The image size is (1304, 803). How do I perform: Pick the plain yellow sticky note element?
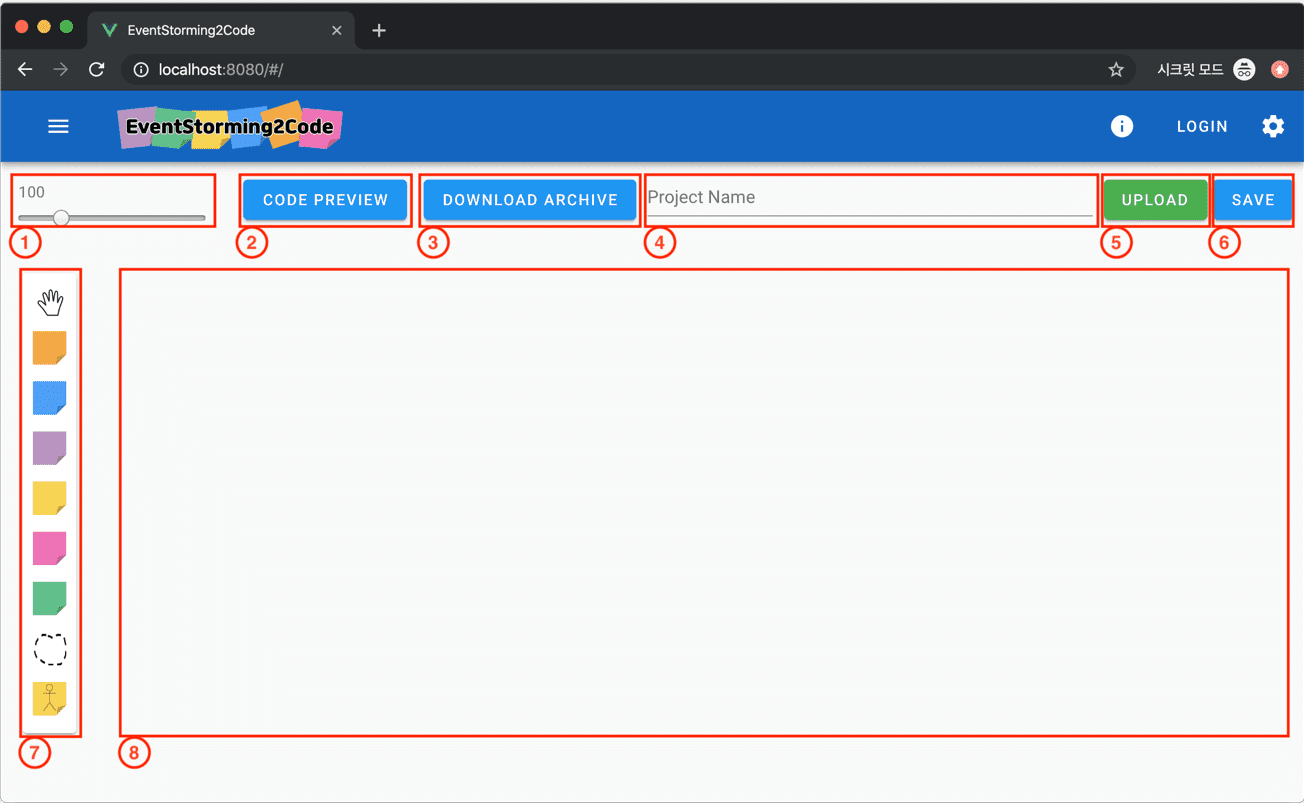50,498
